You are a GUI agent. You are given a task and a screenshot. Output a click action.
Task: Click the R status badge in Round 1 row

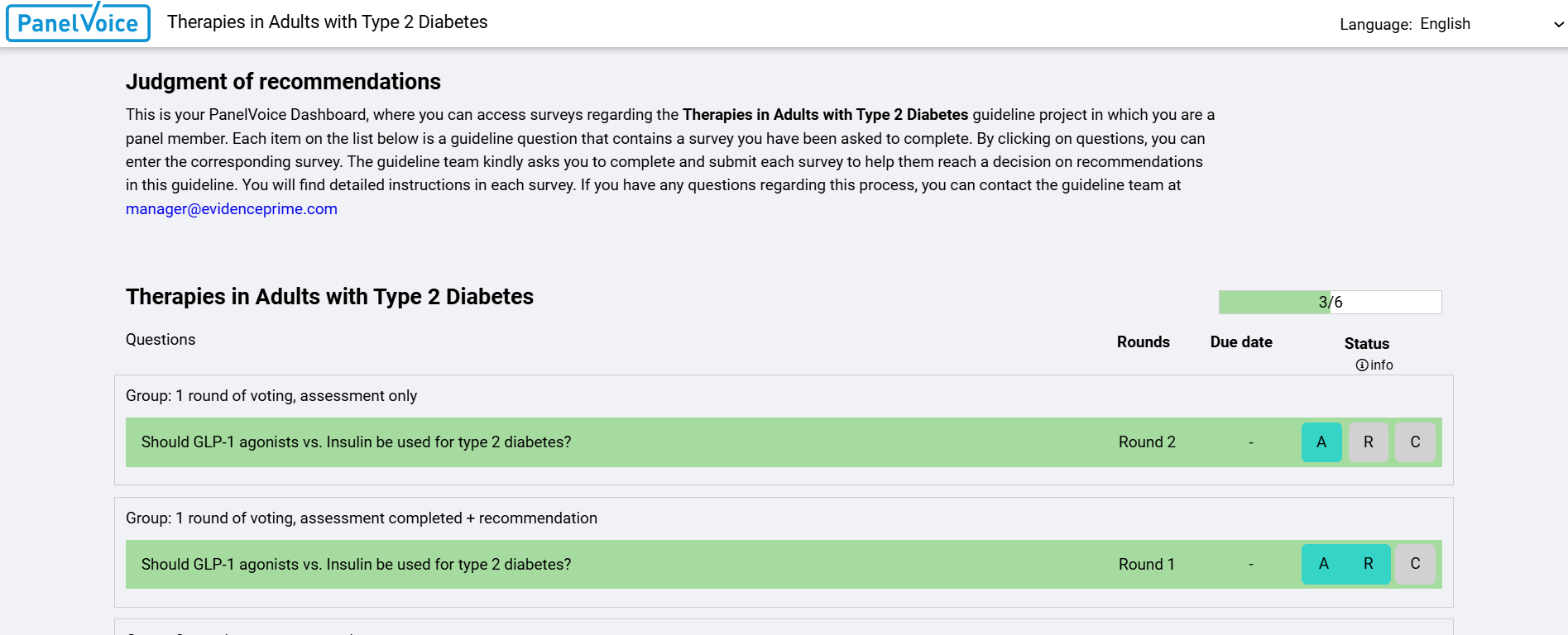1369,564
